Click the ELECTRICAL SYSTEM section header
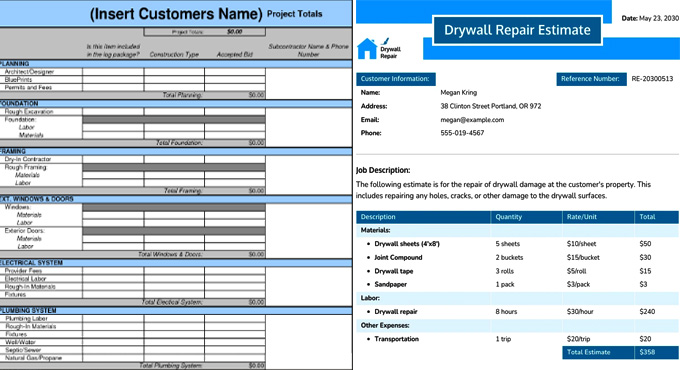This screenshot has width=680, height=370. tap(176, 263)
